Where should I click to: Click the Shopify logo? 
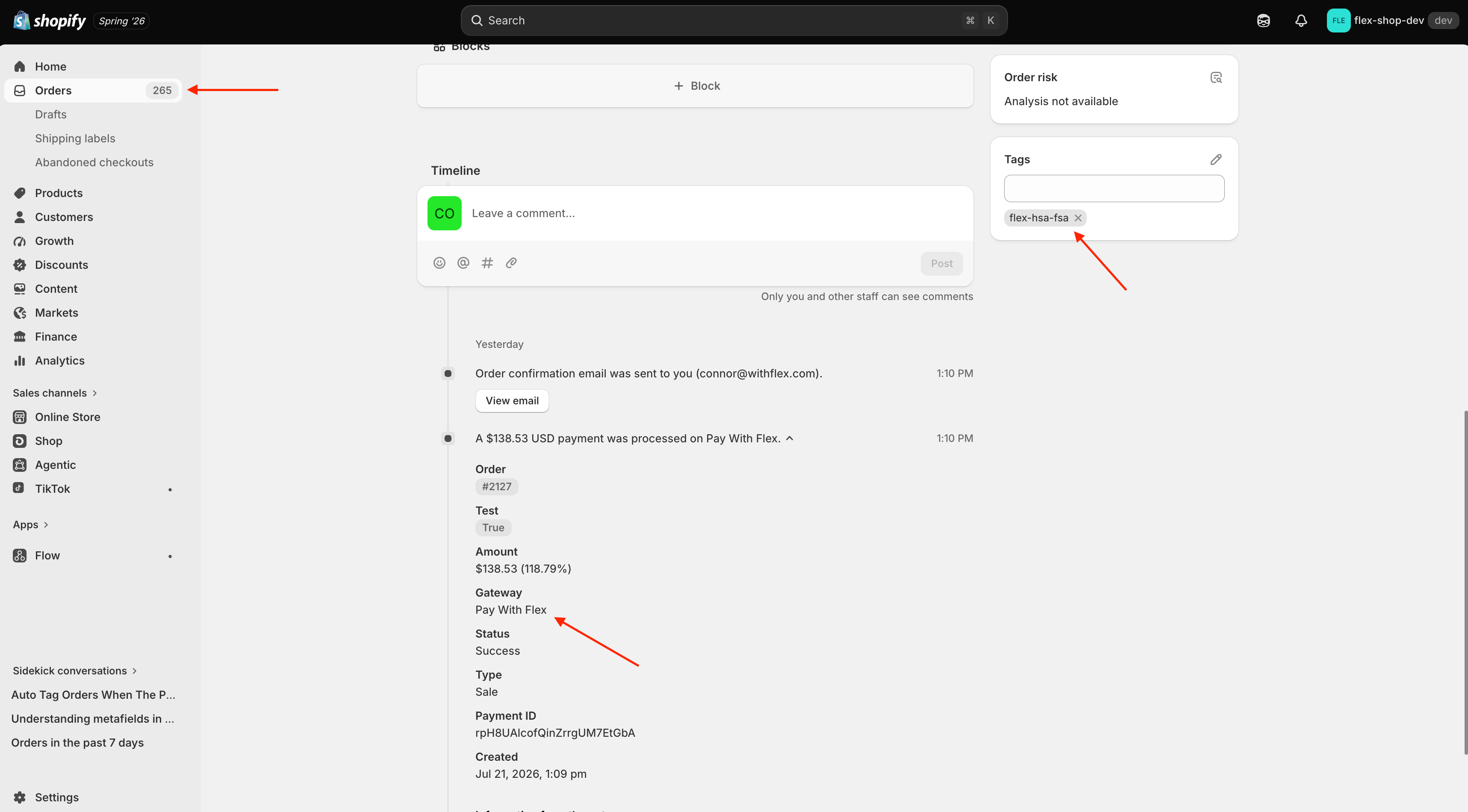point(50,21)
